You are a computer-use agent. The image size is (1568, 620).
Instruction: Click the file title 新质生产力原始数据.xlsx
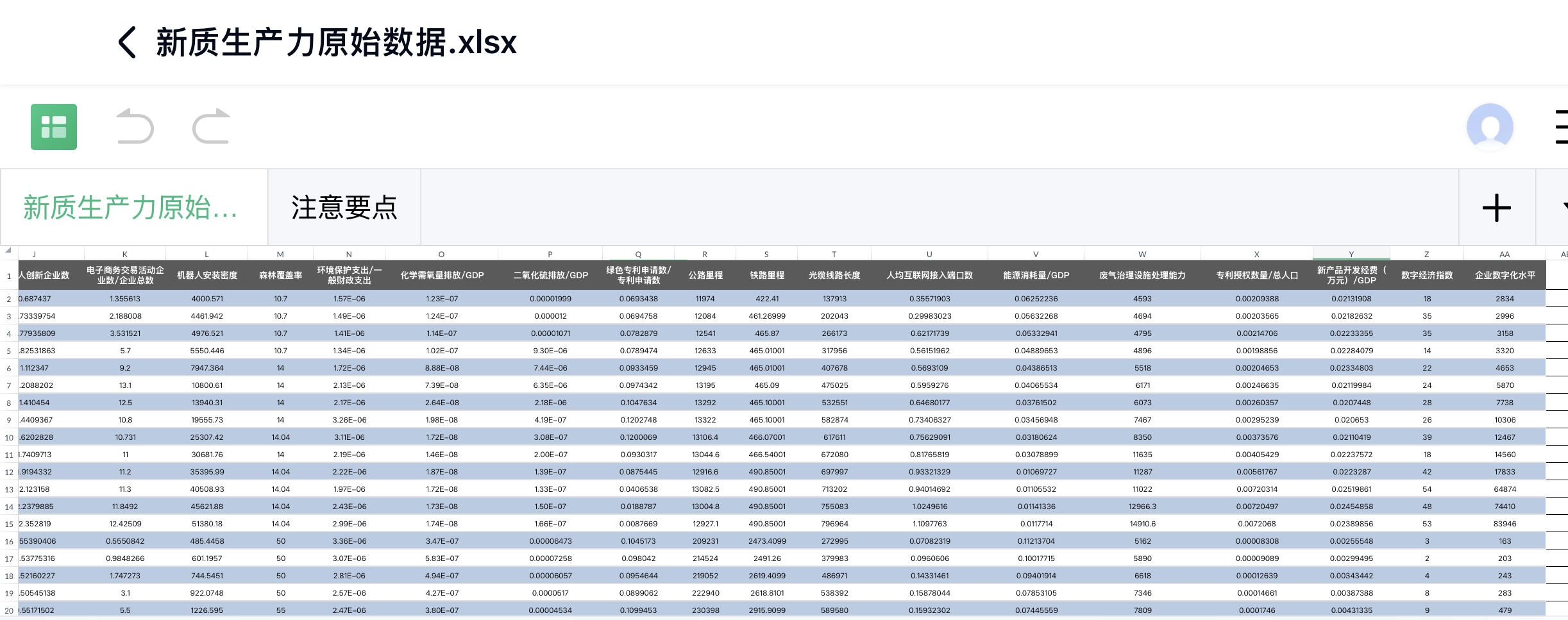pos(336,43)
